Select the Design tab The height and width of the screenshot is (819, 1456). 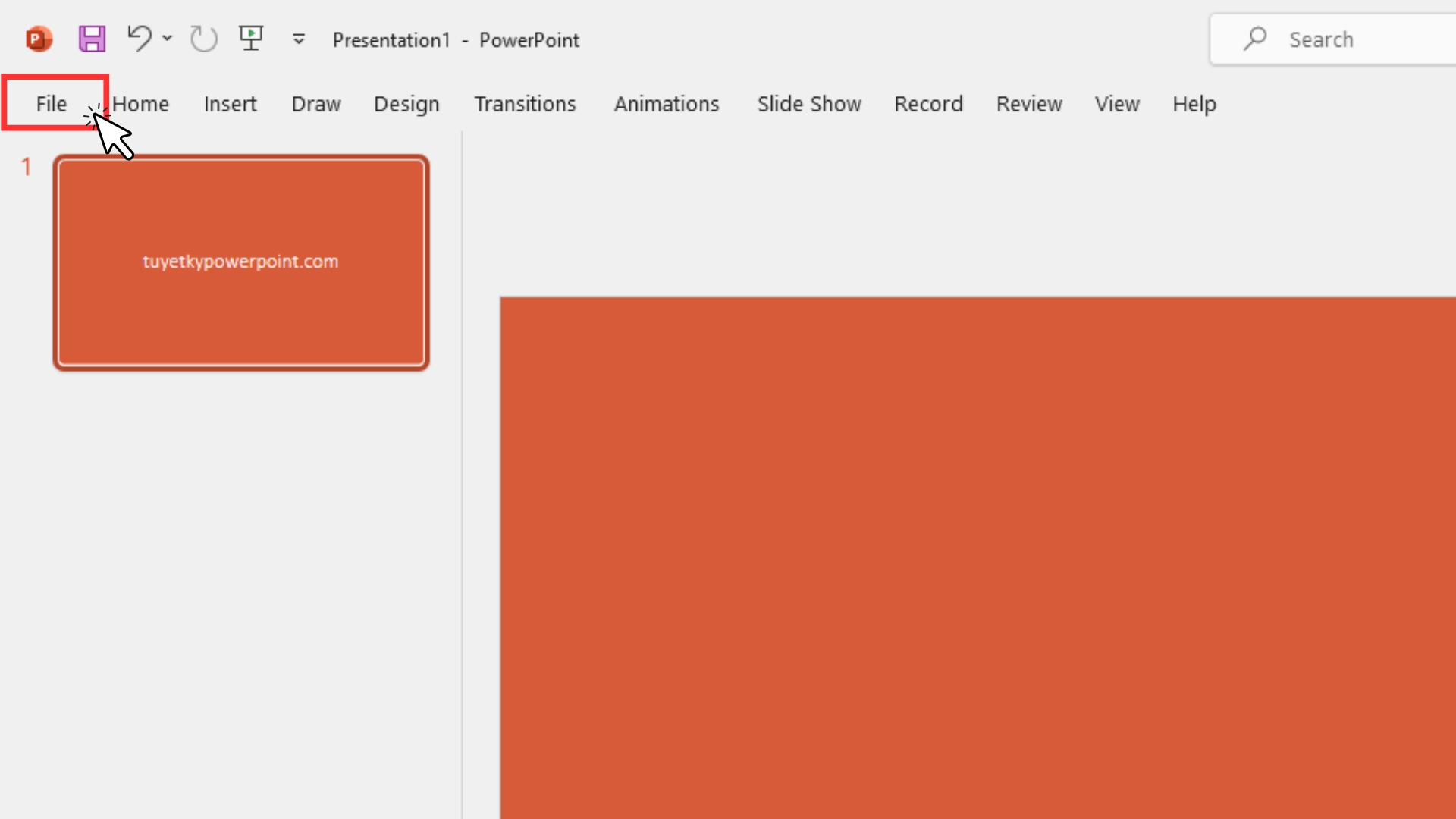tap(406, 104)
